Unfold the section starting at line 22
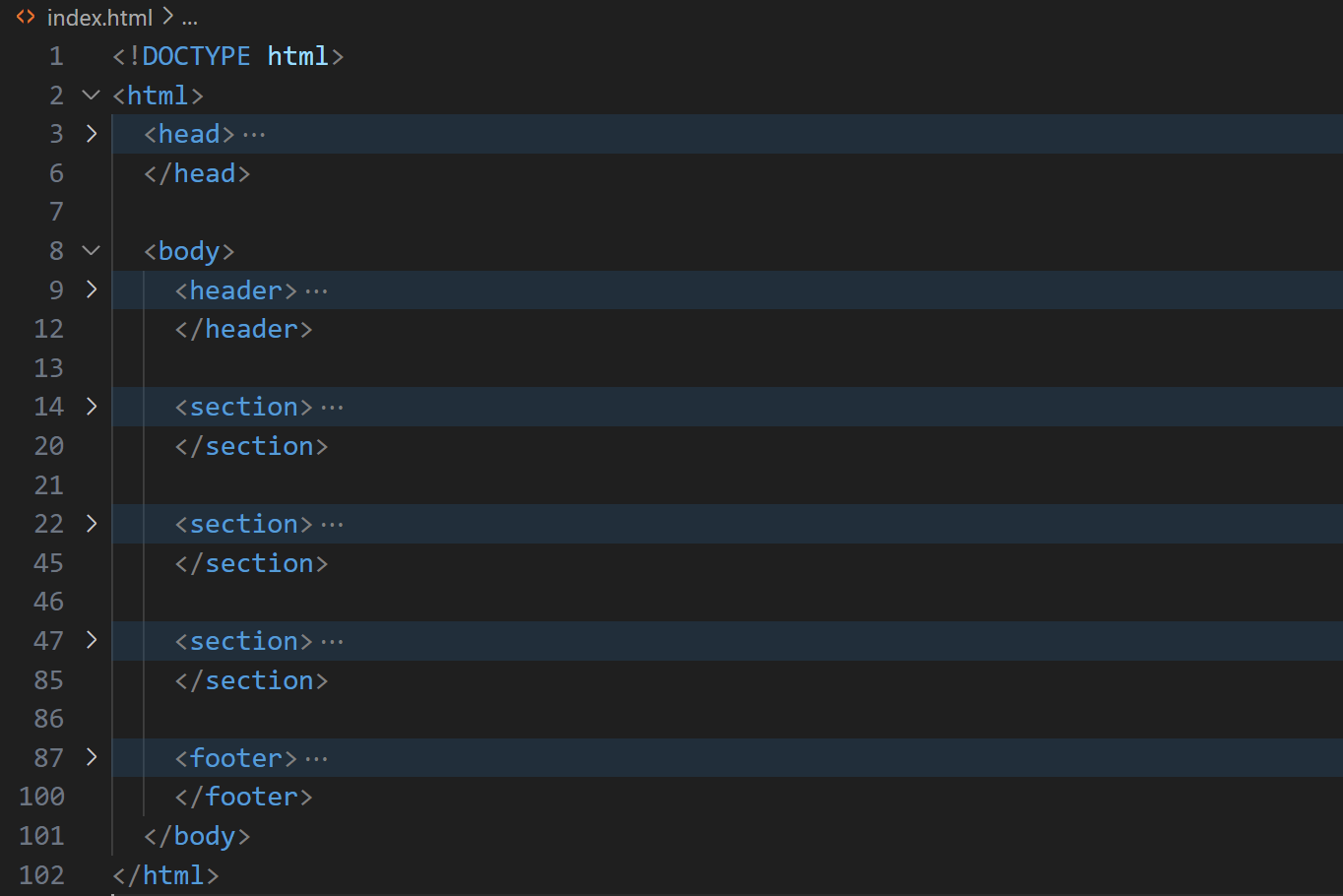The width and height of the screenshot is (1343, 896). coord(92,524)
